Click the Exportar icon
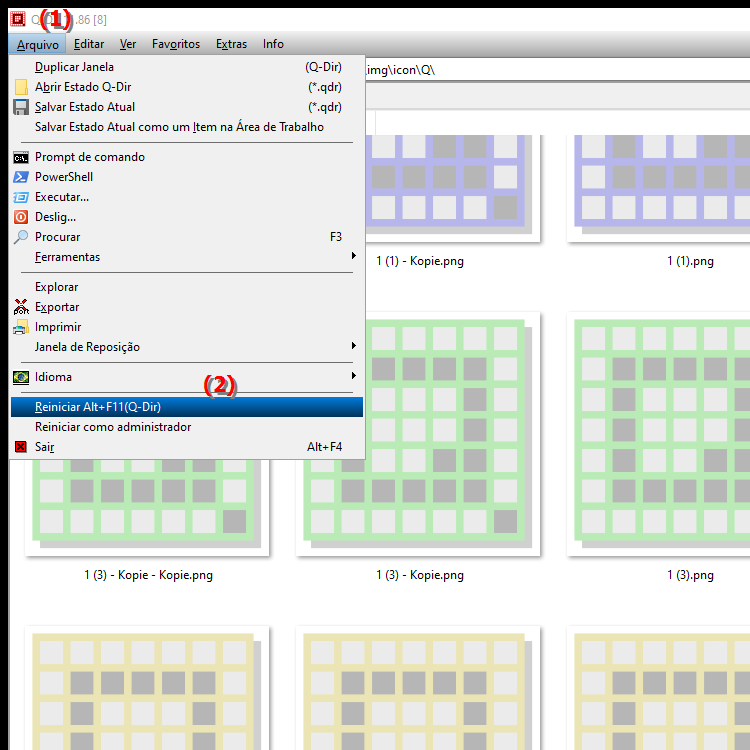The height and width of the screenshot is (750, 750). click(21, 307)
